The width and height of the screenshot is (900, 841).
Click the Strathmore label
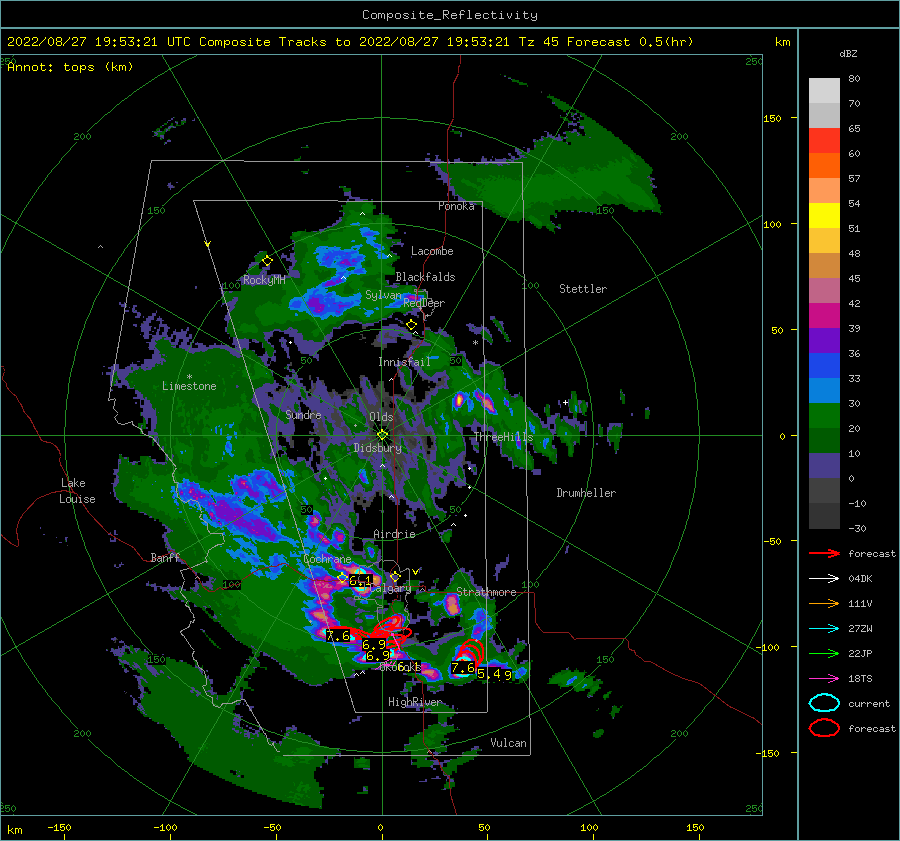486,592
